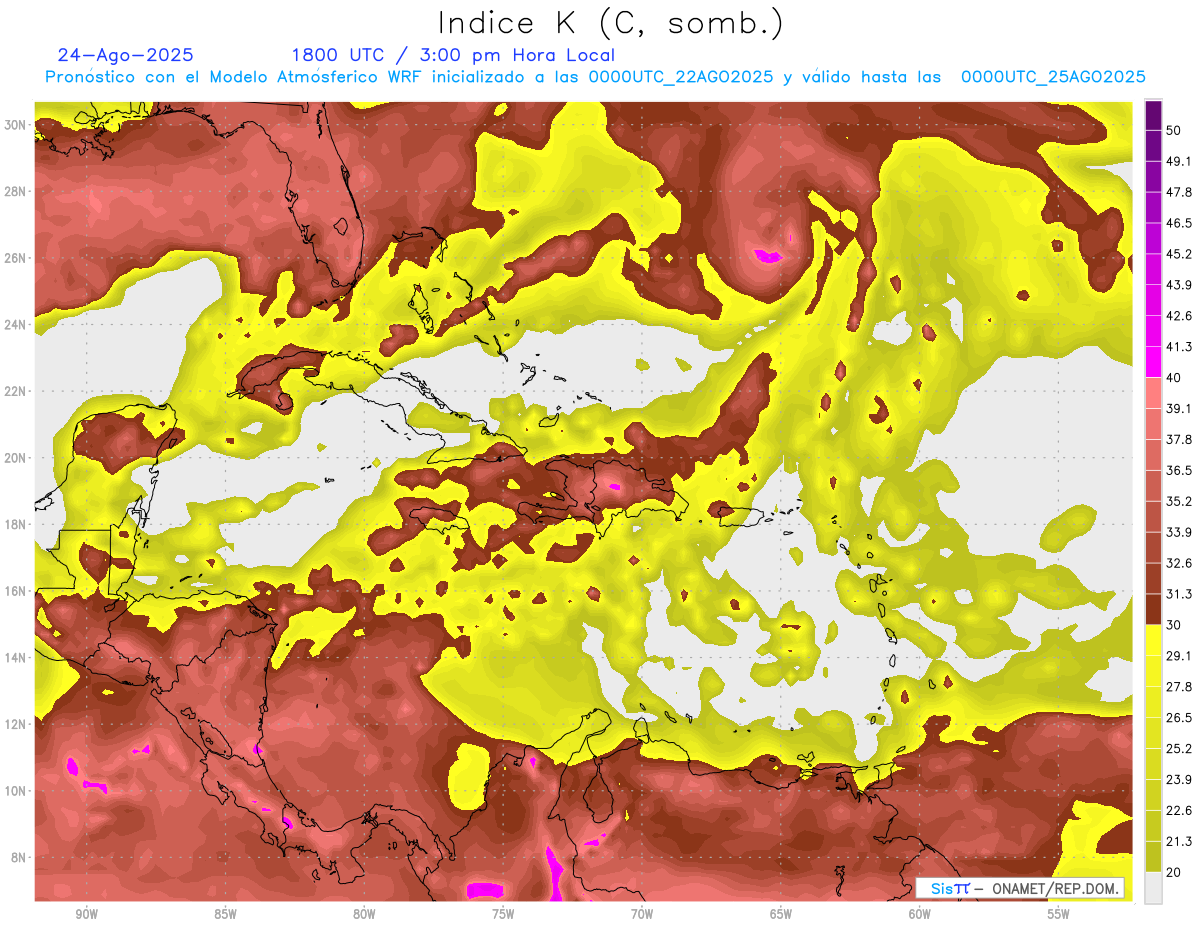
Task: Click the '23.9' colorbar value
Action: point(1179,779)
